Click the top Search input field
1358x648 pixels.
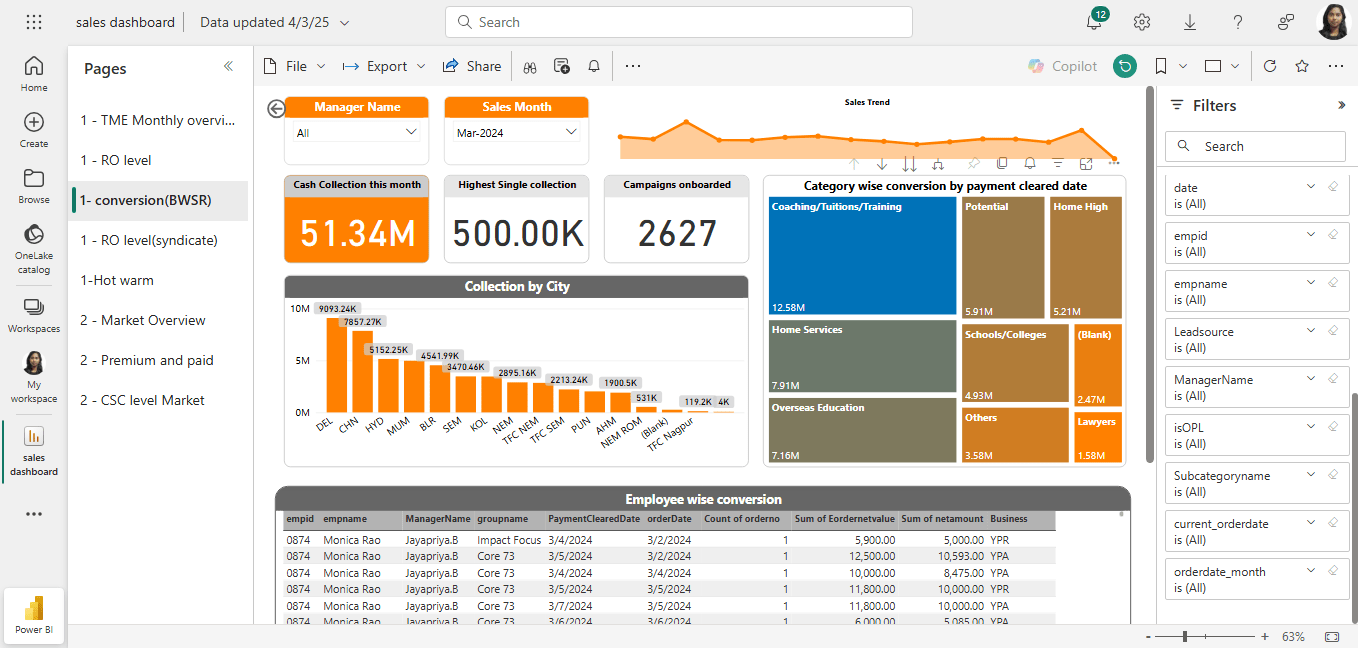(x=678, y=22)
